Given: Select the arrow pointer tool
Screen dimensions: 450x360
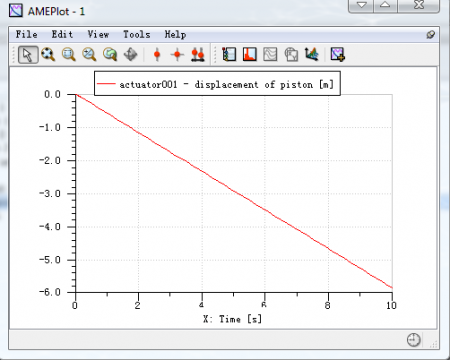Looking at the screenshot, I should pos(28,54).
